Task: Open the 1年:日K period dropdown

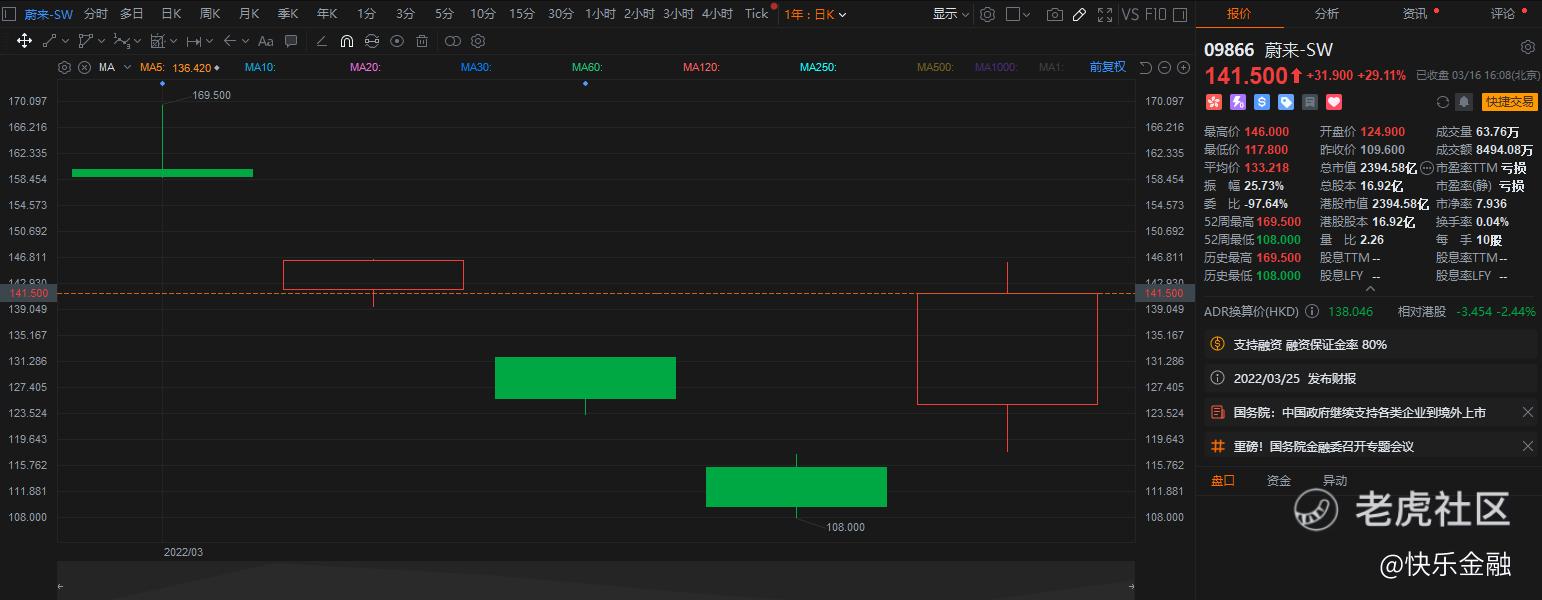Action: (816, 14)
